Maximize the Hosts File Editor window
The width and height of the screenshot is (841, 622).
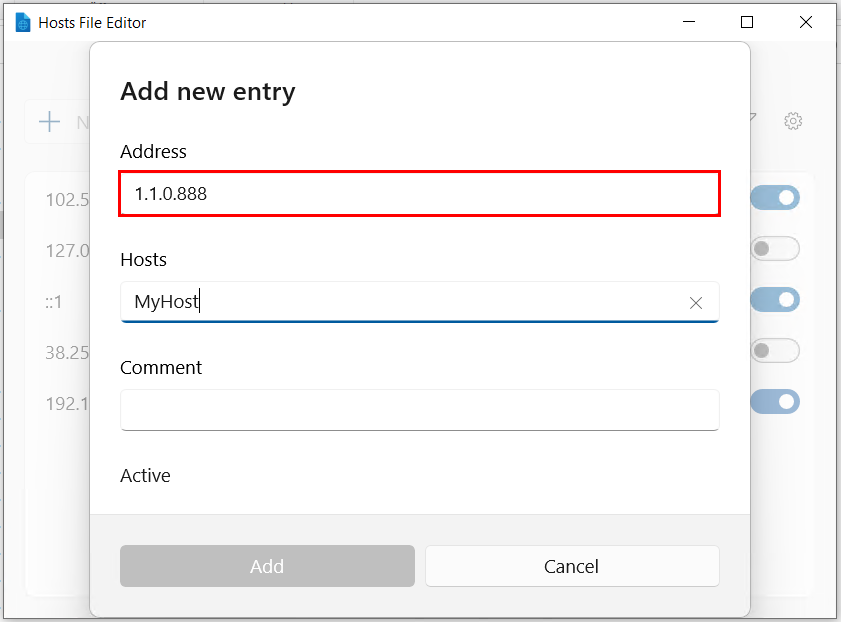point(747,21)
